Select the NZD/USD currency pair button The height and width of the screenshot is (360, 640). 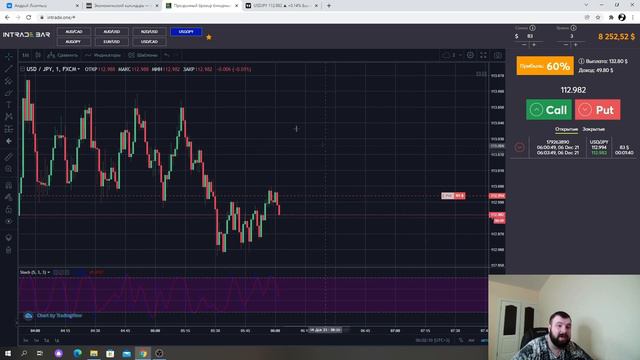[149, 32]
